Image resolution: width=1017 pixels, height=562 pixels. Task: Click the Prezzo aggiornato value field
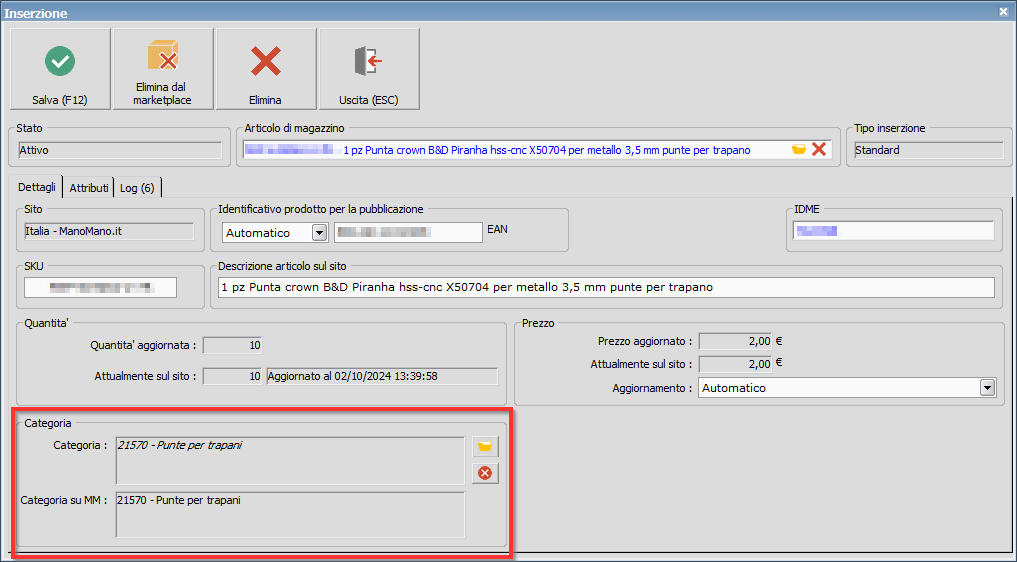736,341
